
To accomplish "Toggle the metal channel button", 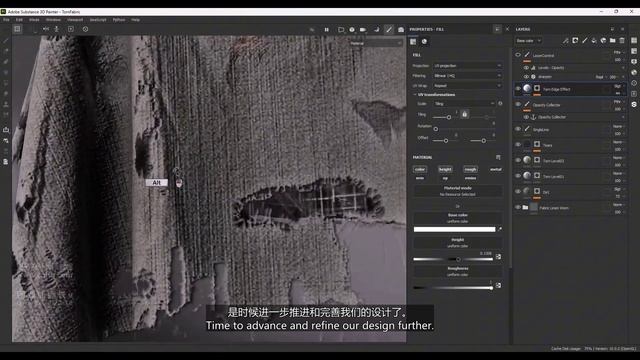I will click(496, 169).
